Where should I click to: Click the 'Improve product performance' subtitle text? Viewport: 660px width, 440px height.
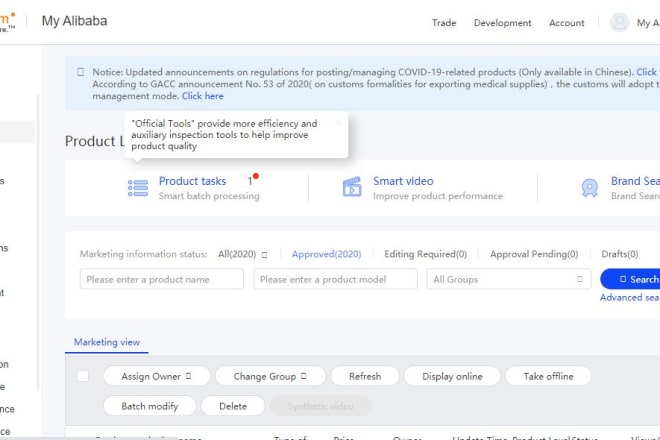click(438, 196)
